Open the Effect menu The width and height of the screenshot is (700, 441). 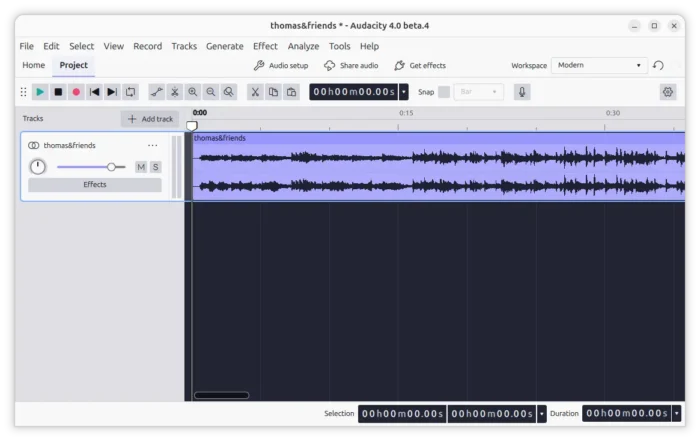pos(265,46)
